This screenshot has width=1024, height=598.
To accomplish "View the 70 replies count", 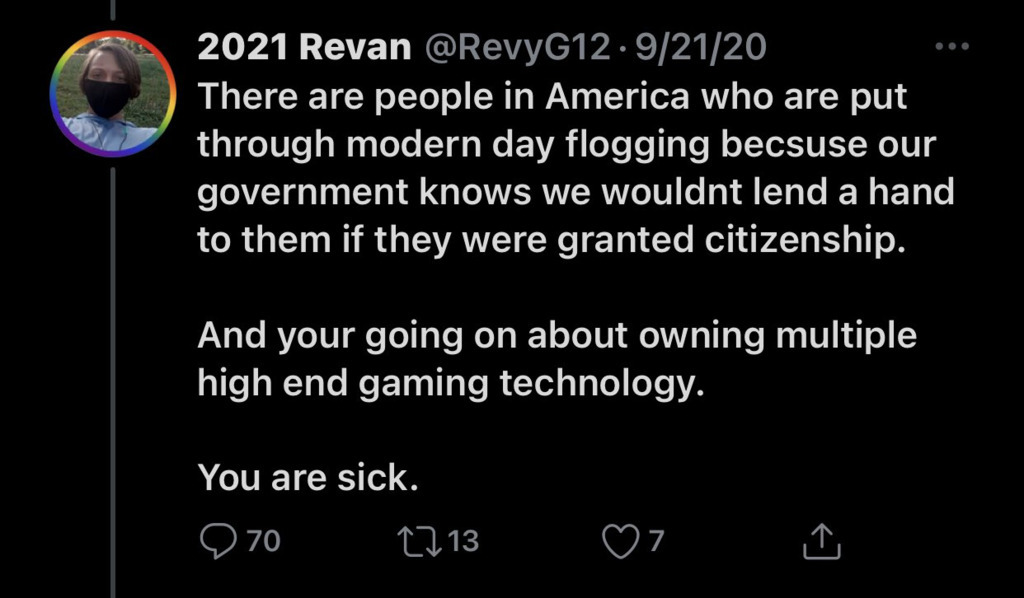I will point(263,541).
